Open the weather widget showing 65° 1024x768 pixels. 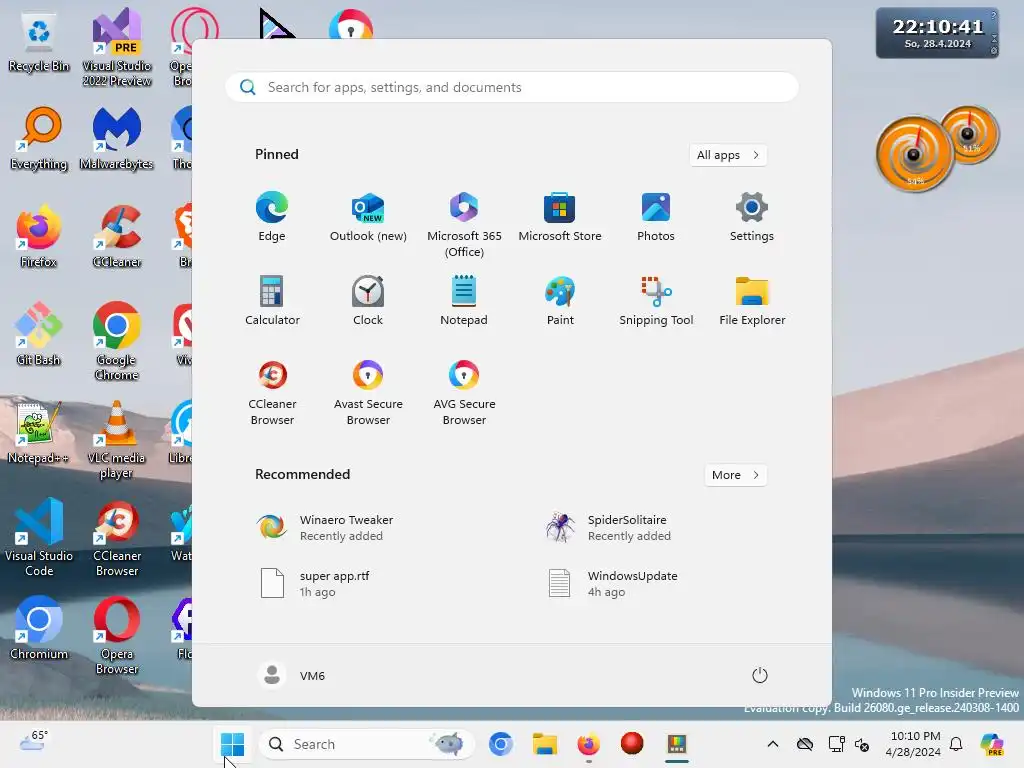tap(33, 742)
